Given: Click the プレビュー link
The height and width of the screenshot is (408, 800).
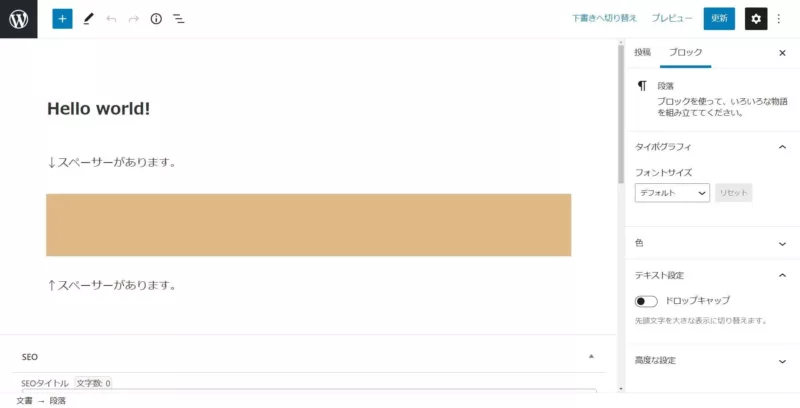Looking at the screenshot, I should tap(672, 18).
